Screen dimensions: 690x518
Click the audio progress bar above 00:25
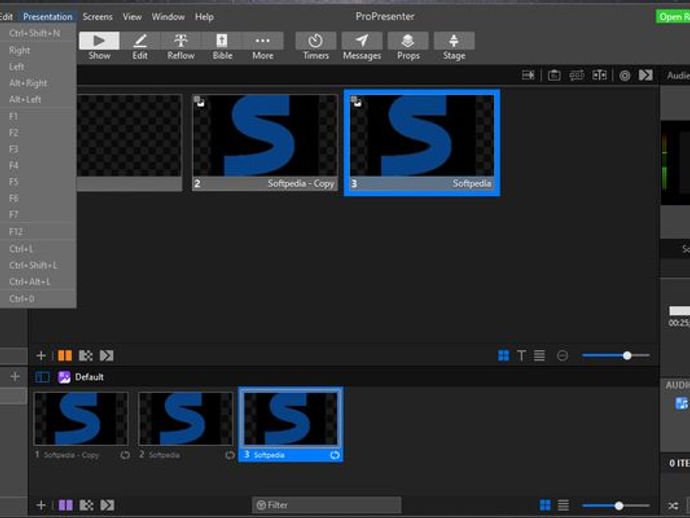coord(679,311)
